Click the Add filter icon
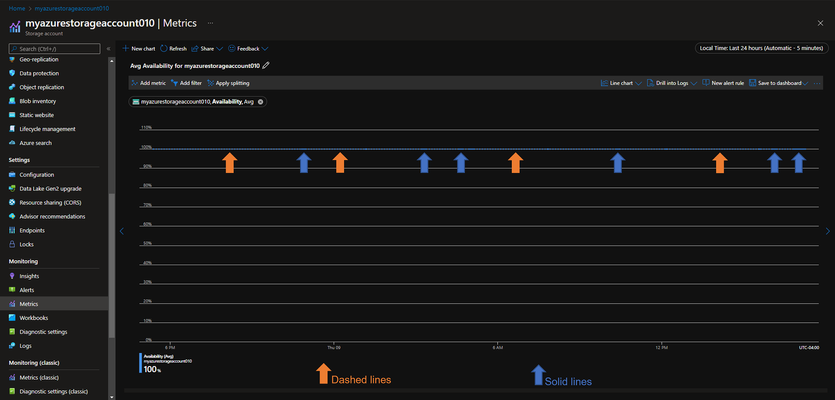 tap(174, 83)
